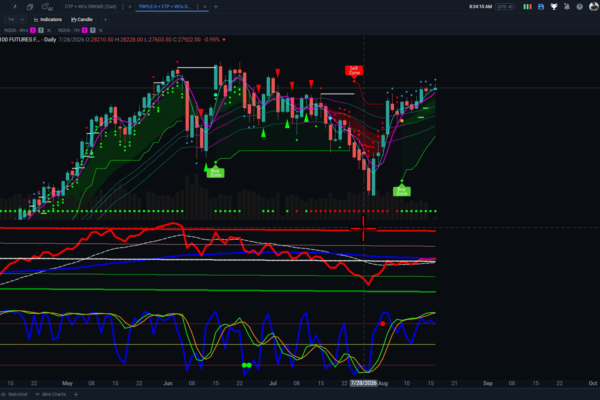Click the pencil drawing tool icon
Viewport: 600px width, 400px height.
[15, 7]
